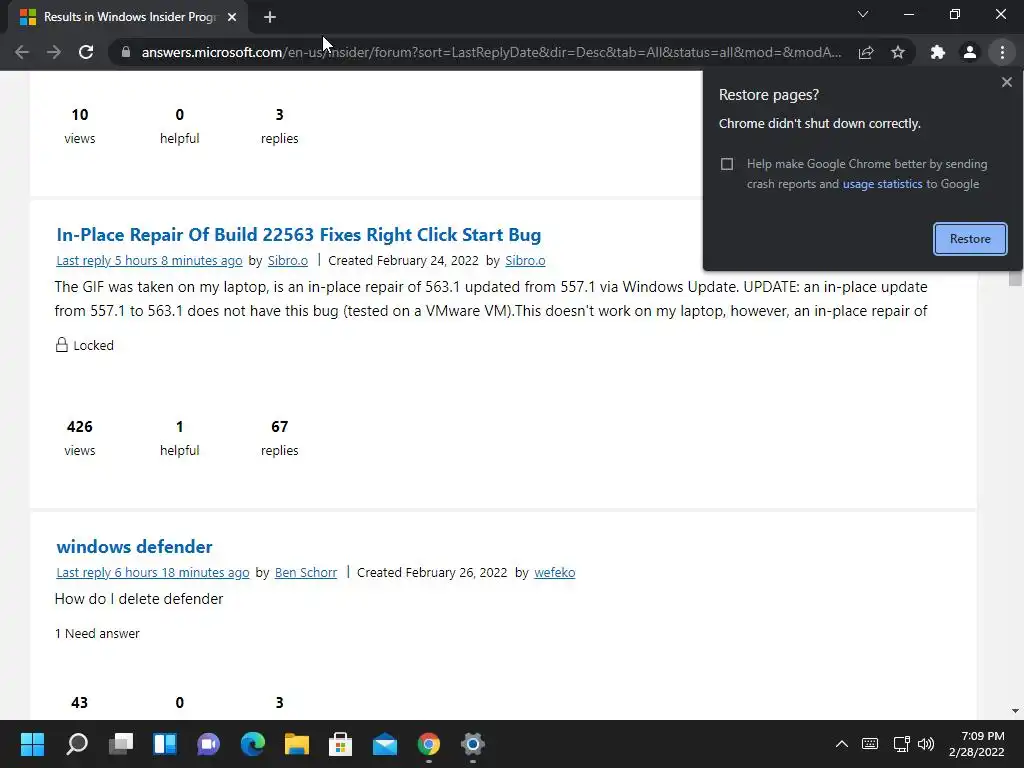The image size is (1024, 768).
Task: Open Last reply 5 hours 8 minutes ago
Action: coord(149,261)
